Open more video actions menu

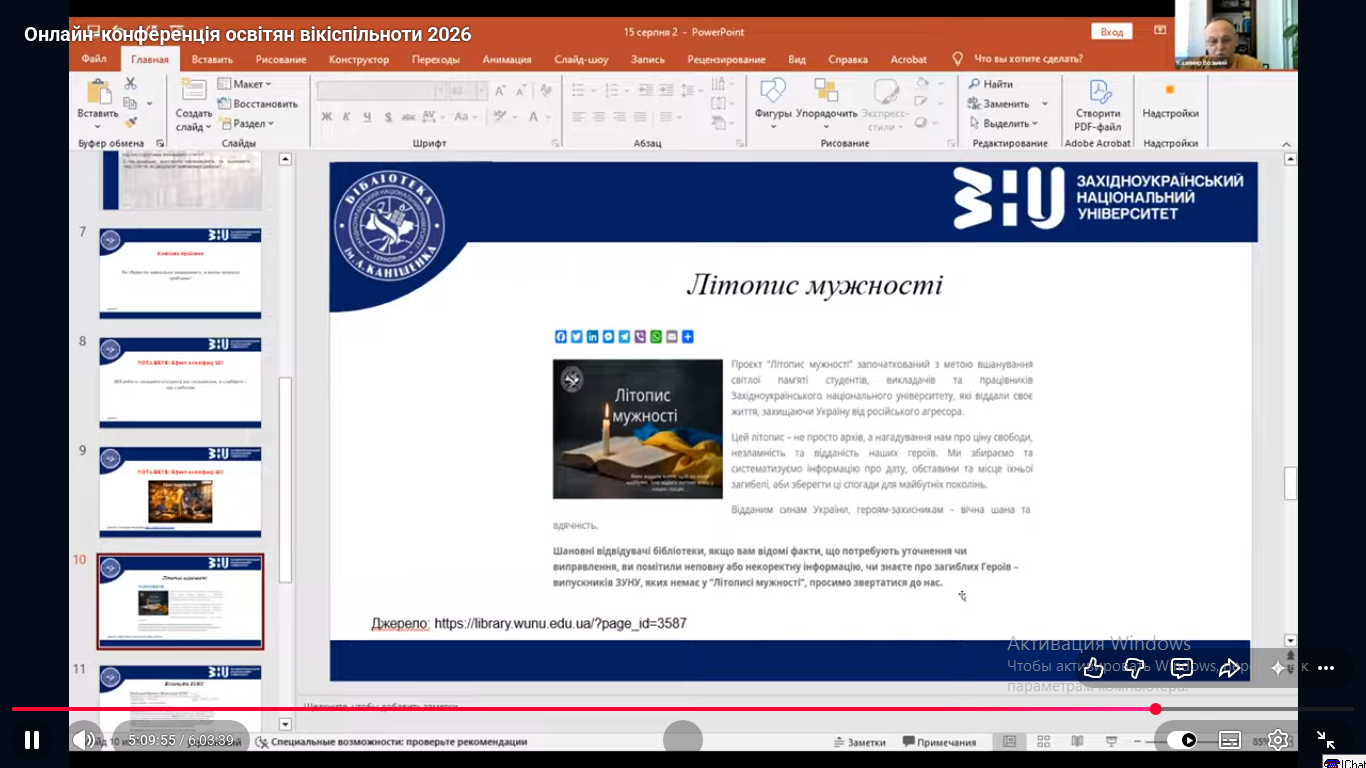1326,668
